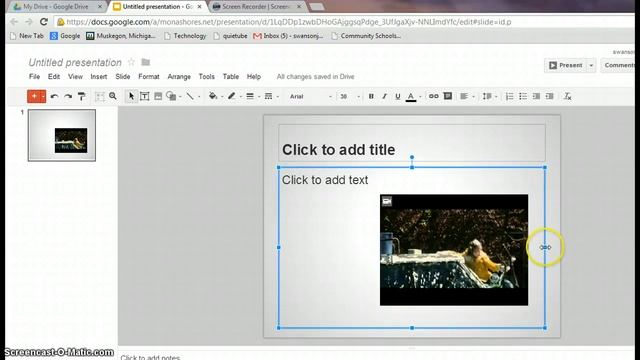Open the Format menu

click(x=149, y=76)
